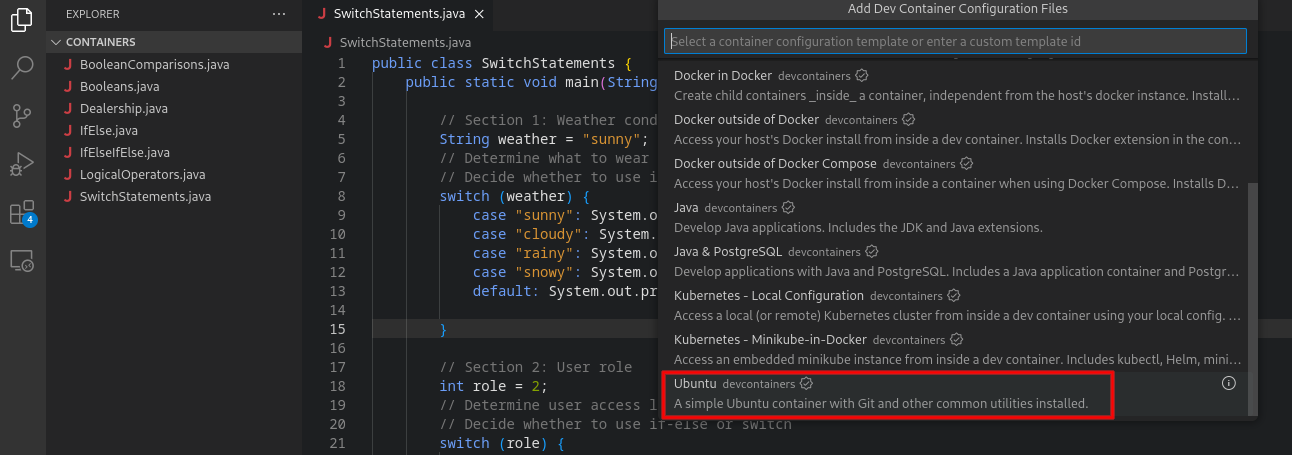This screenshot has height=455, width=1292.
Task: Select the Docker outside of Docker template
Action: (952, 129)
